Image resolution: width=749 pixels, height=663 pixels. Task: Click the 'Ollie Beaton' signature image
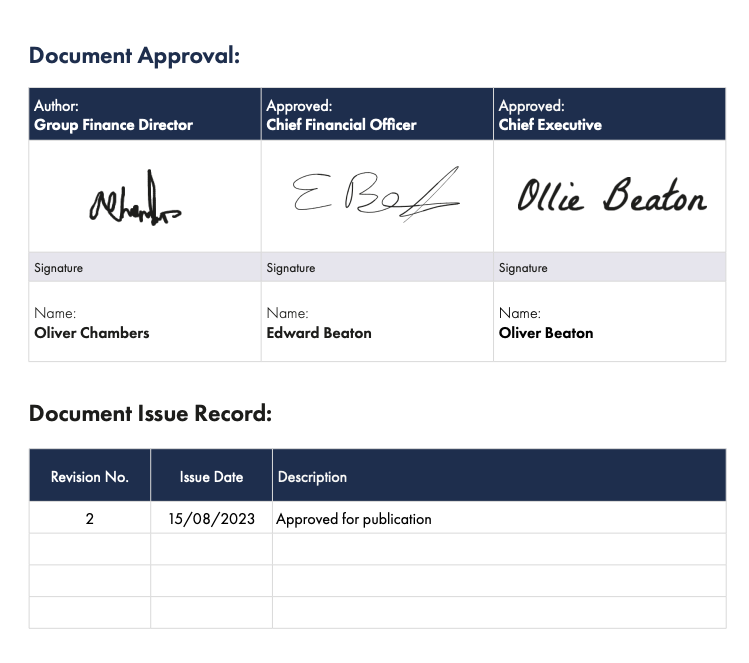611,195
